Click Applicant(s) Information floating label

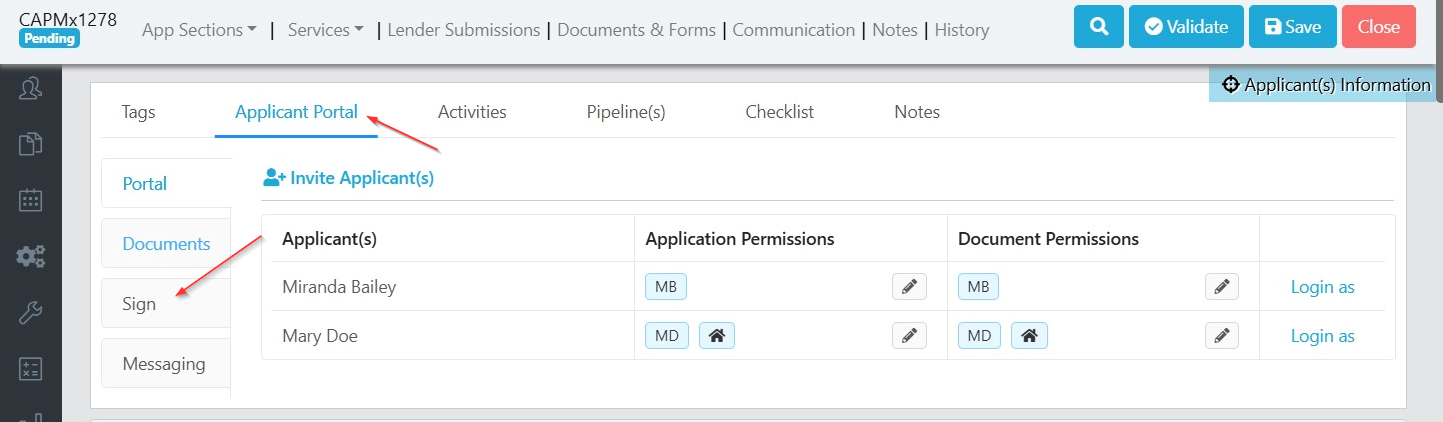coord(1327,85)
